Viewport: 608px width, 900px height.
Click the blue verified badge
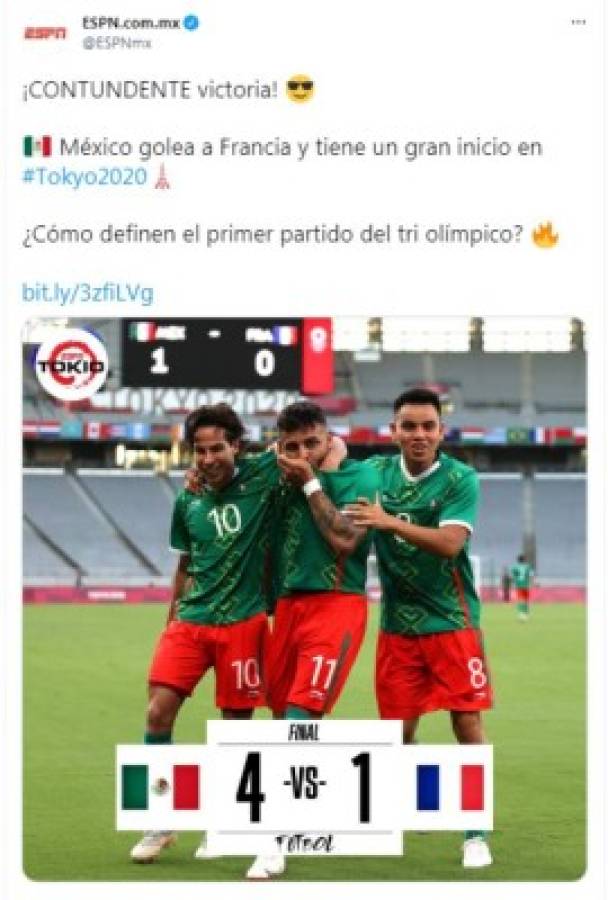point(191,23)
